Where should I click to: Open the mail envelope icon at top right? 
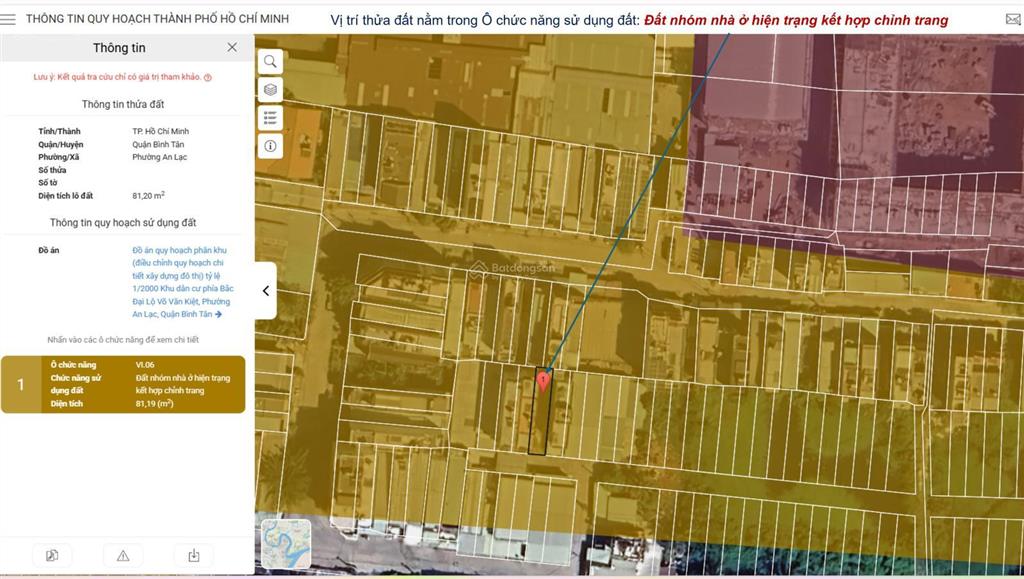(x=1013, y=19)
